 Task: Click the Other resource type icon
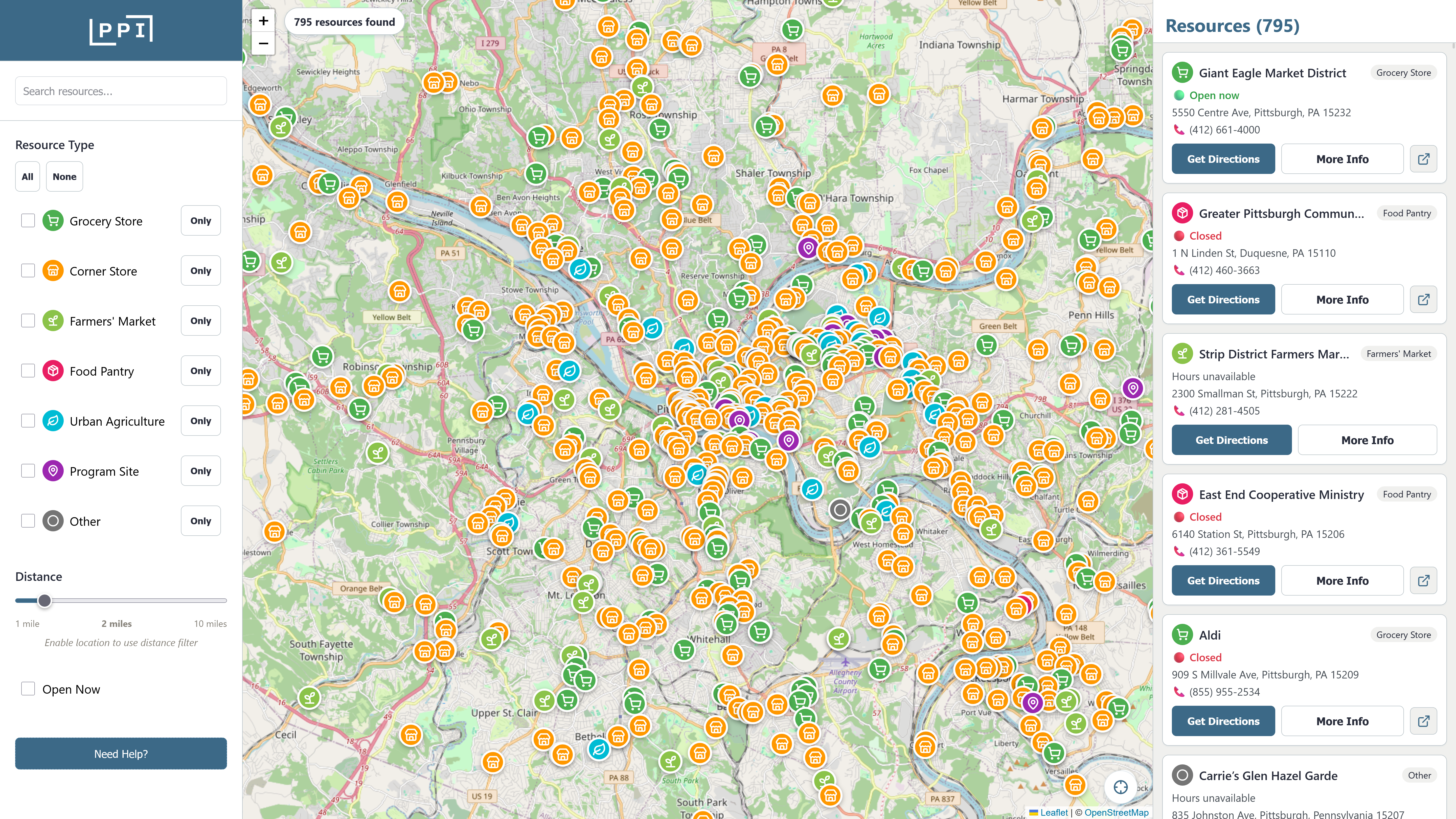point(53,520)
